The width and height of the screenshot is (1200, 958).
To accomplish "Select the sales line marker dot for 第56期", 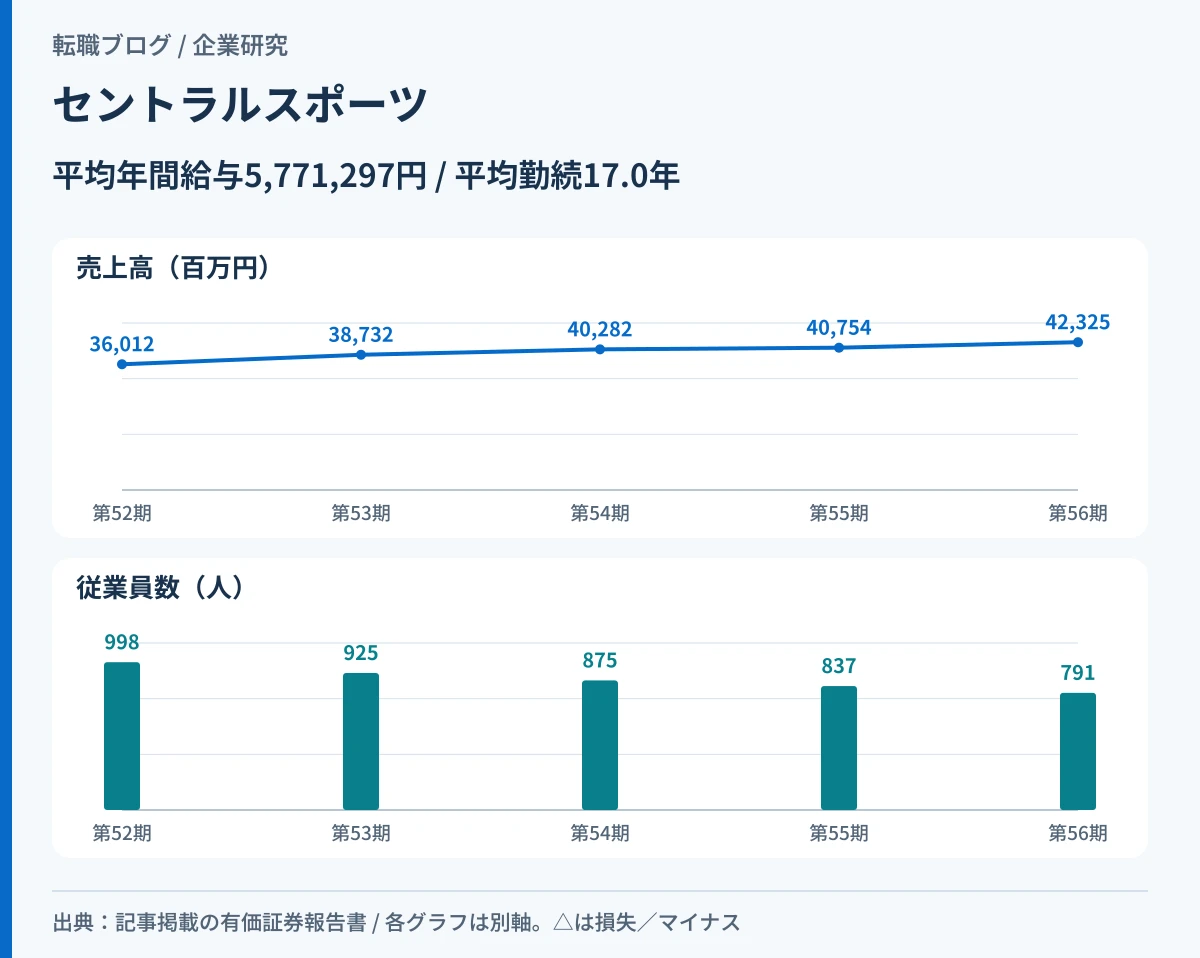I will coord(1078,342).
